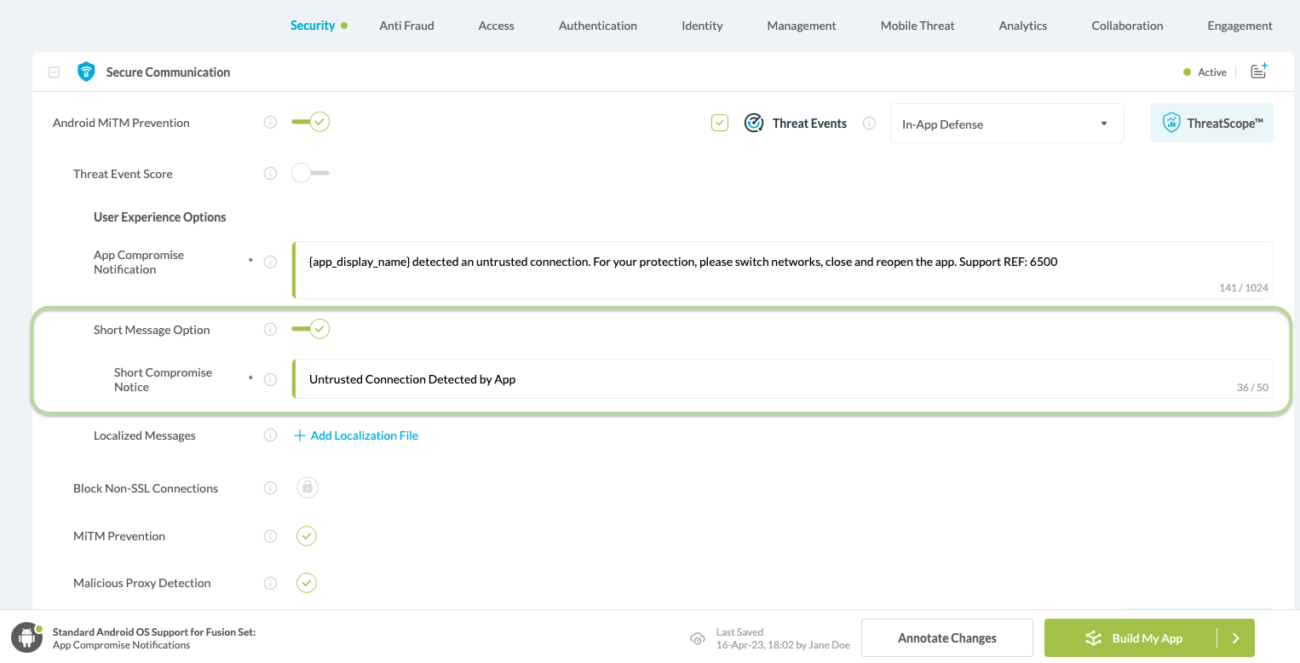Screen dimensions: 1300x663
Task: Turn off the Short Message Option toggle
Action: coord(310,329)
